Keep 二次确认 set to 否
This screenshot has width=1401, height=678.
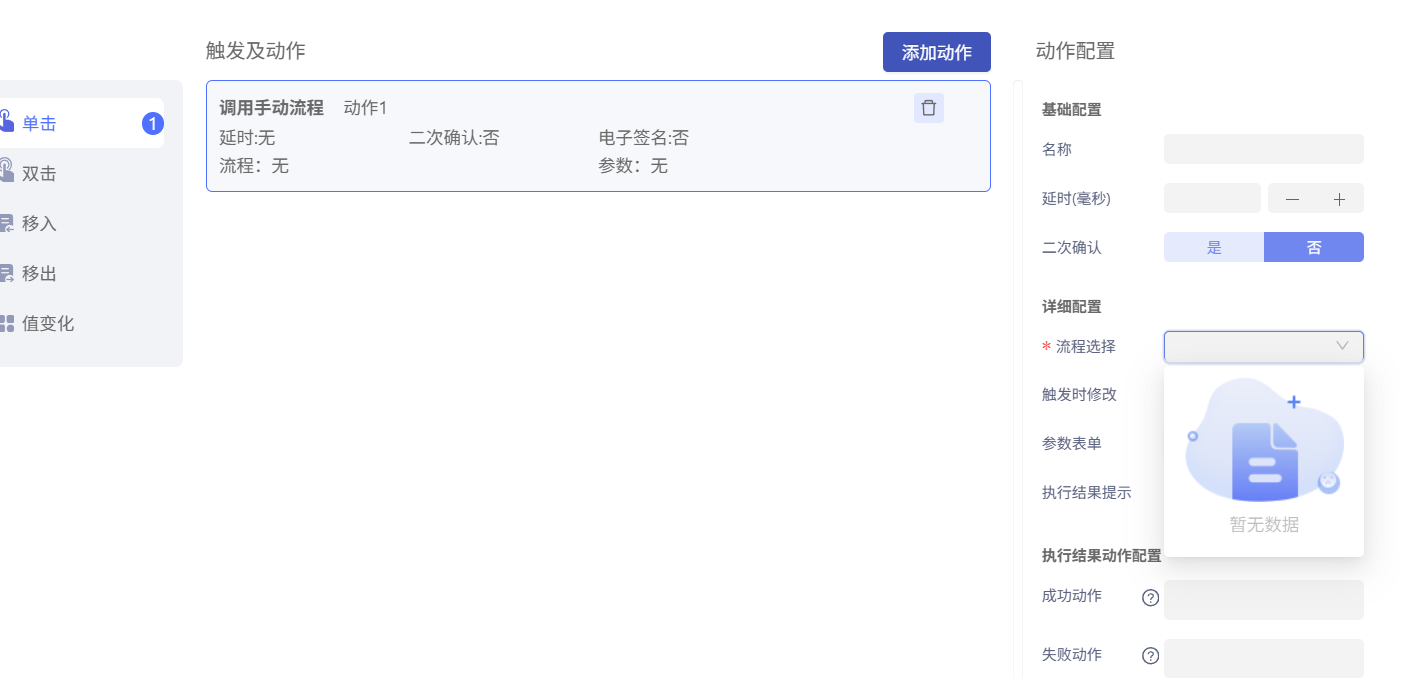click(1313, 246)
